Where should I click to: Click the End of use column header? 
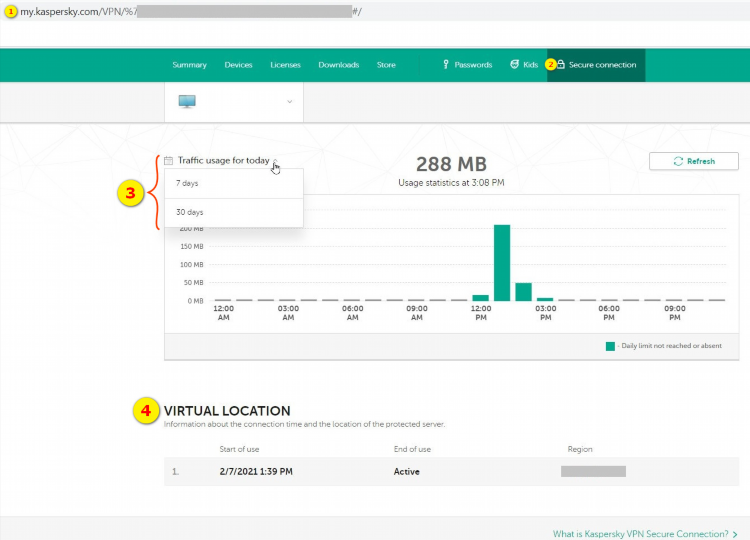click(412, 449)
